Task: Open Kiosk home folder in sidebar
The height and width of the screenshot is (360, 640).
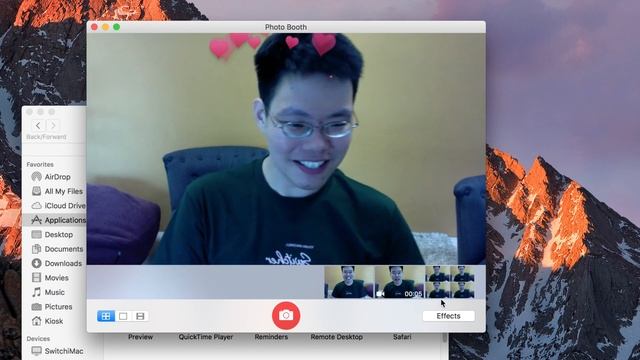Action: point(54,321)
